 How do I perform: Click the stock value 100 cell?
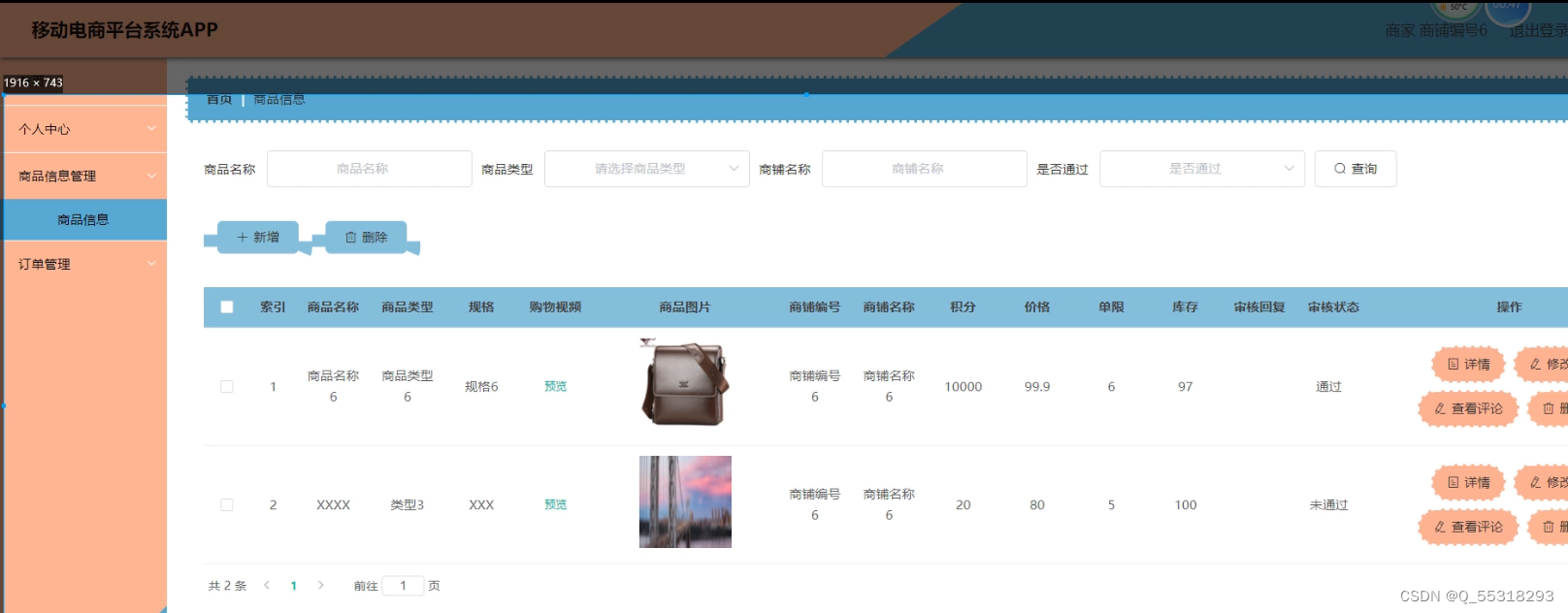coord(1186,505)
